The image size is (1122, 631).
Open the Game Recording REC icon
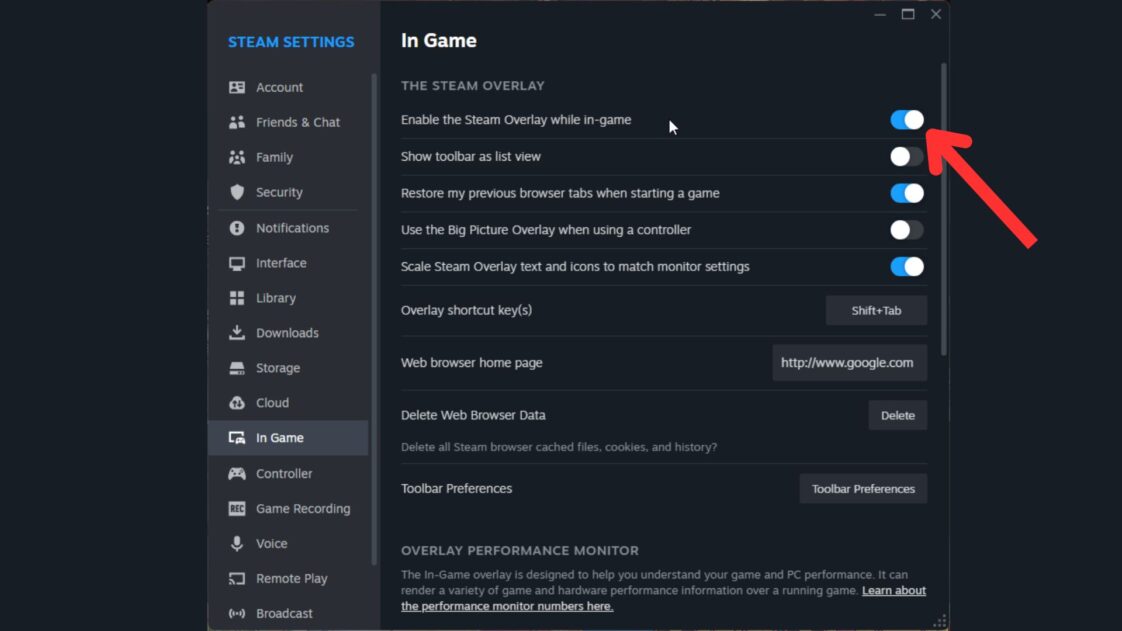click(236, 508)
